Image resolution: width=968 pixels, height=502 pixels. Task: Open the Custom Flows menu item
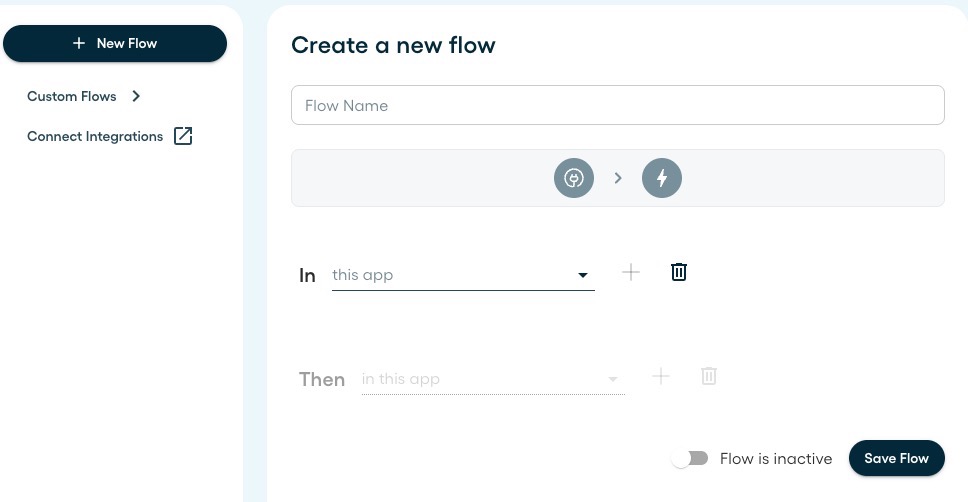pos(72,96)
